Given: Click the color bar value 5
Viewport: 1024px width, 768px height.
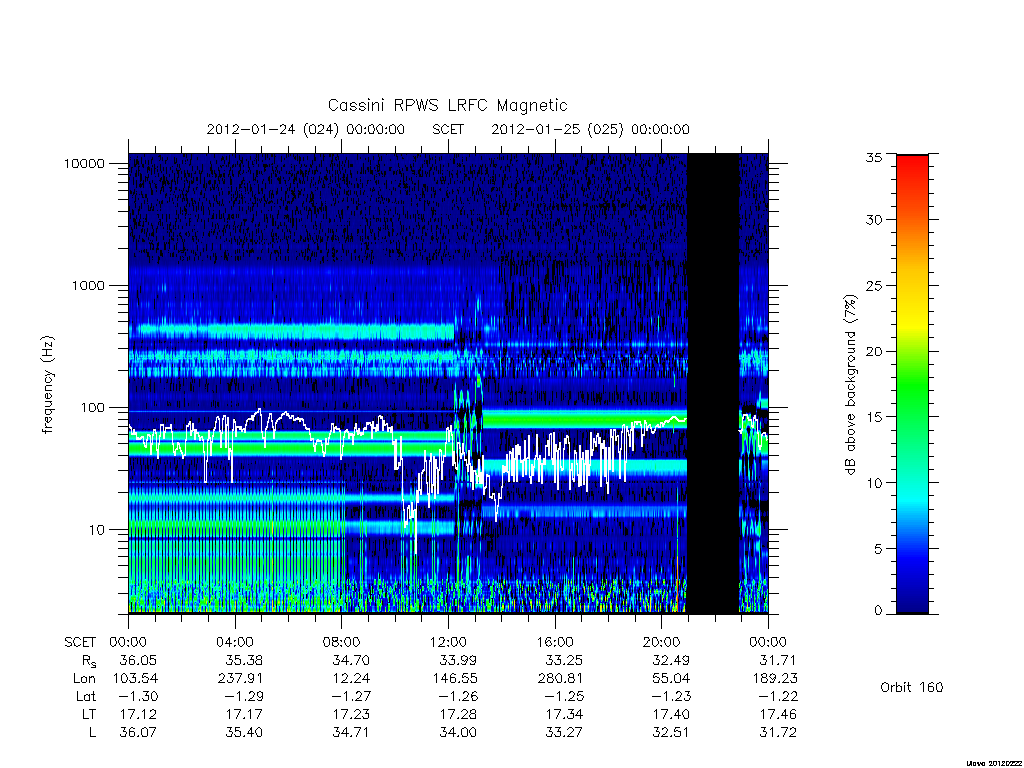Looking at the screenshot, I should (x=878, y=549).
